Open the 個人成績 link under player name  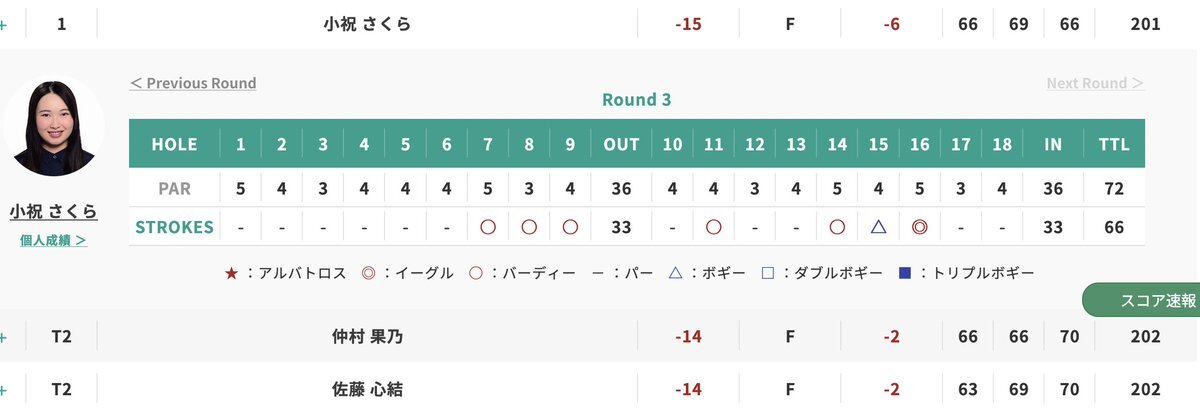[x=53, y=240]
